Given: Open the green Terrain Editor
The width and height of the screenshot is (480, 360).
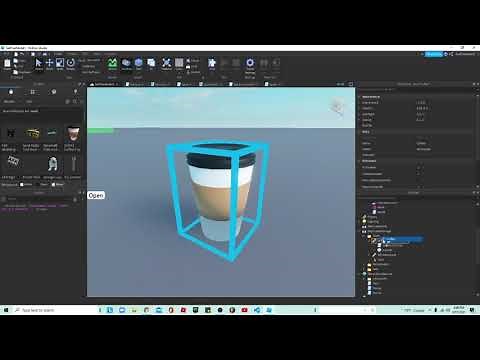Looking at the screenshot, I should click(113, 64).
